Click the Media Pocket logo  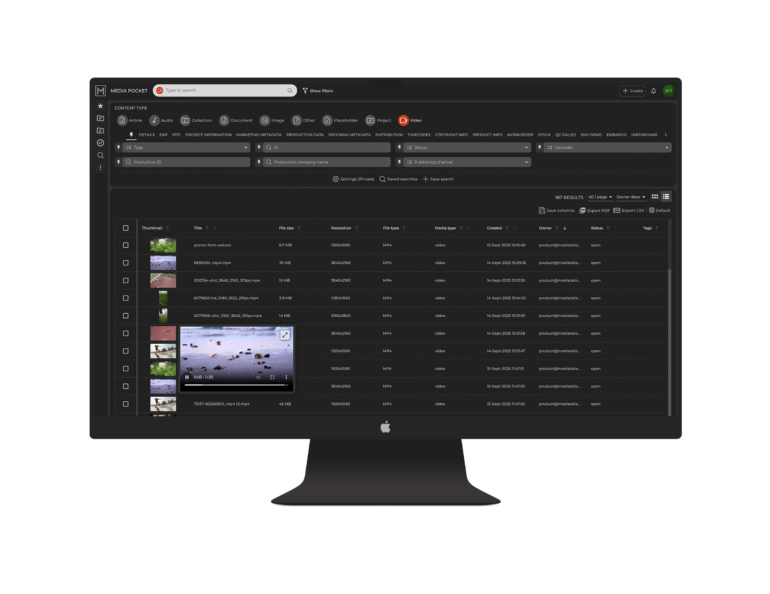tap(101, 90)
